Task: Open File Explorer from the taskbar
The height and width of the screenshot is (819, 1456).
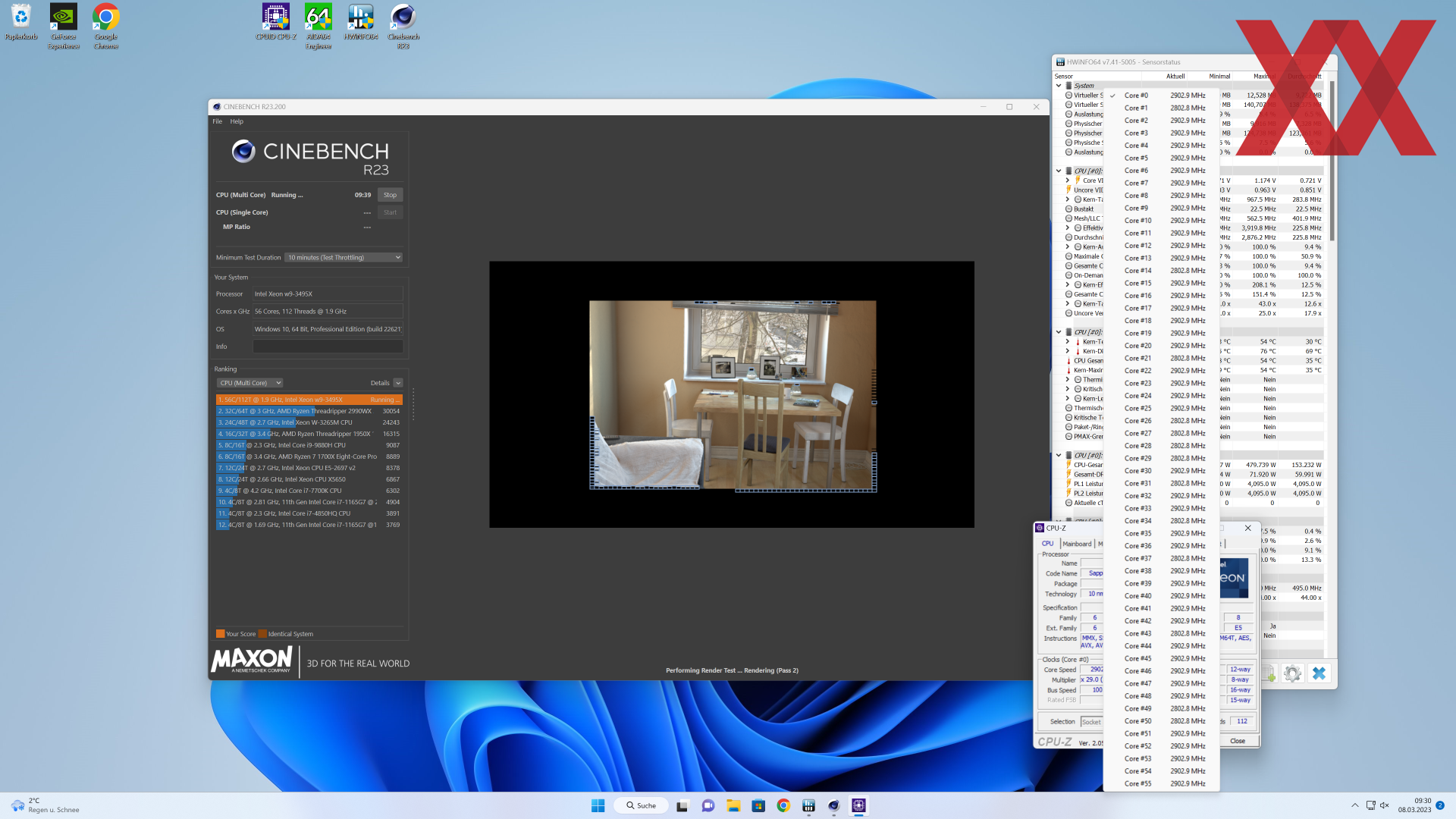Action: [733, 805]
